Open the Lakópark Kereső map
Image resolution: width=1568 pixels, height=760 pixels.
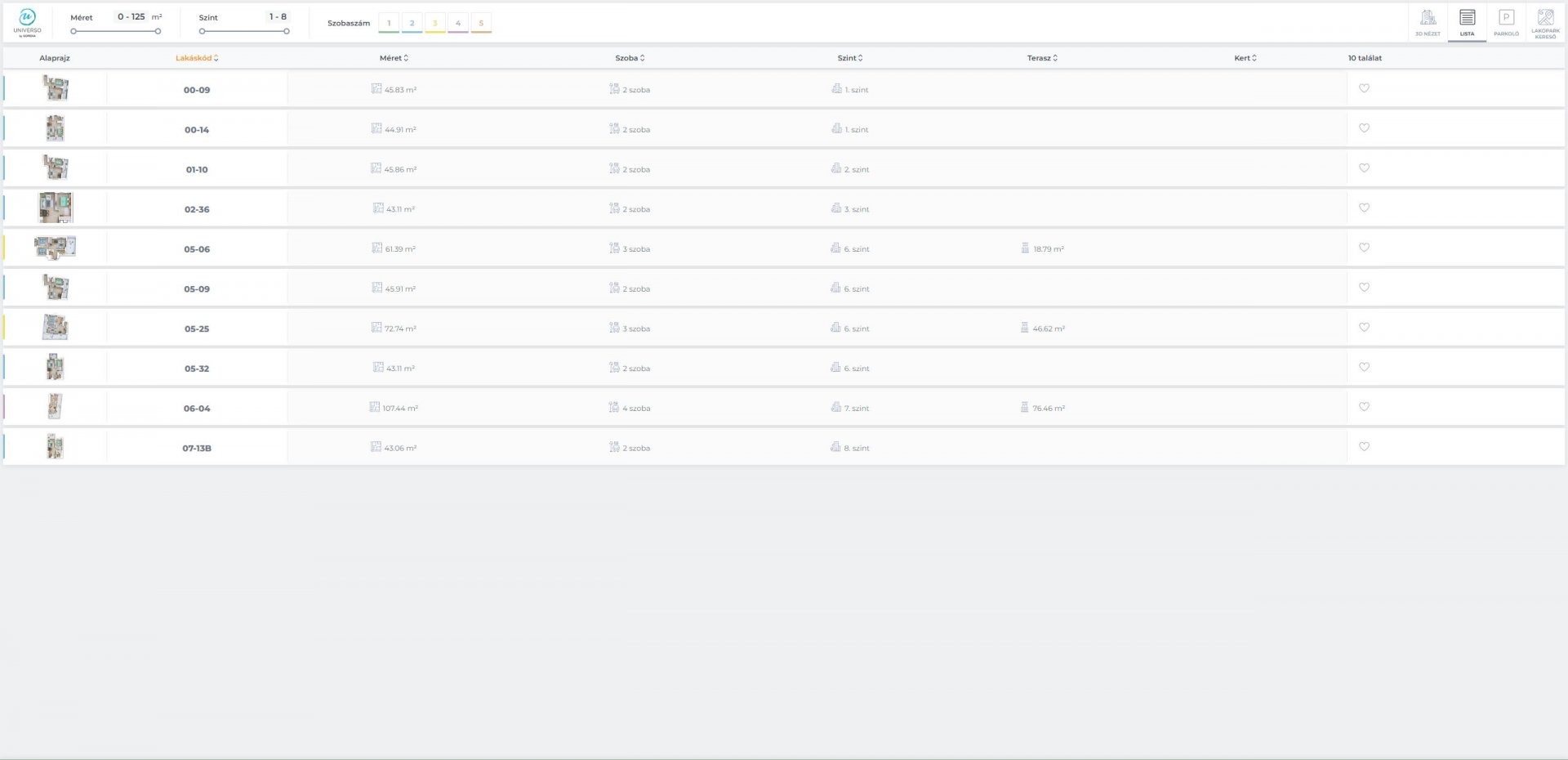[x=1545, y=22]
